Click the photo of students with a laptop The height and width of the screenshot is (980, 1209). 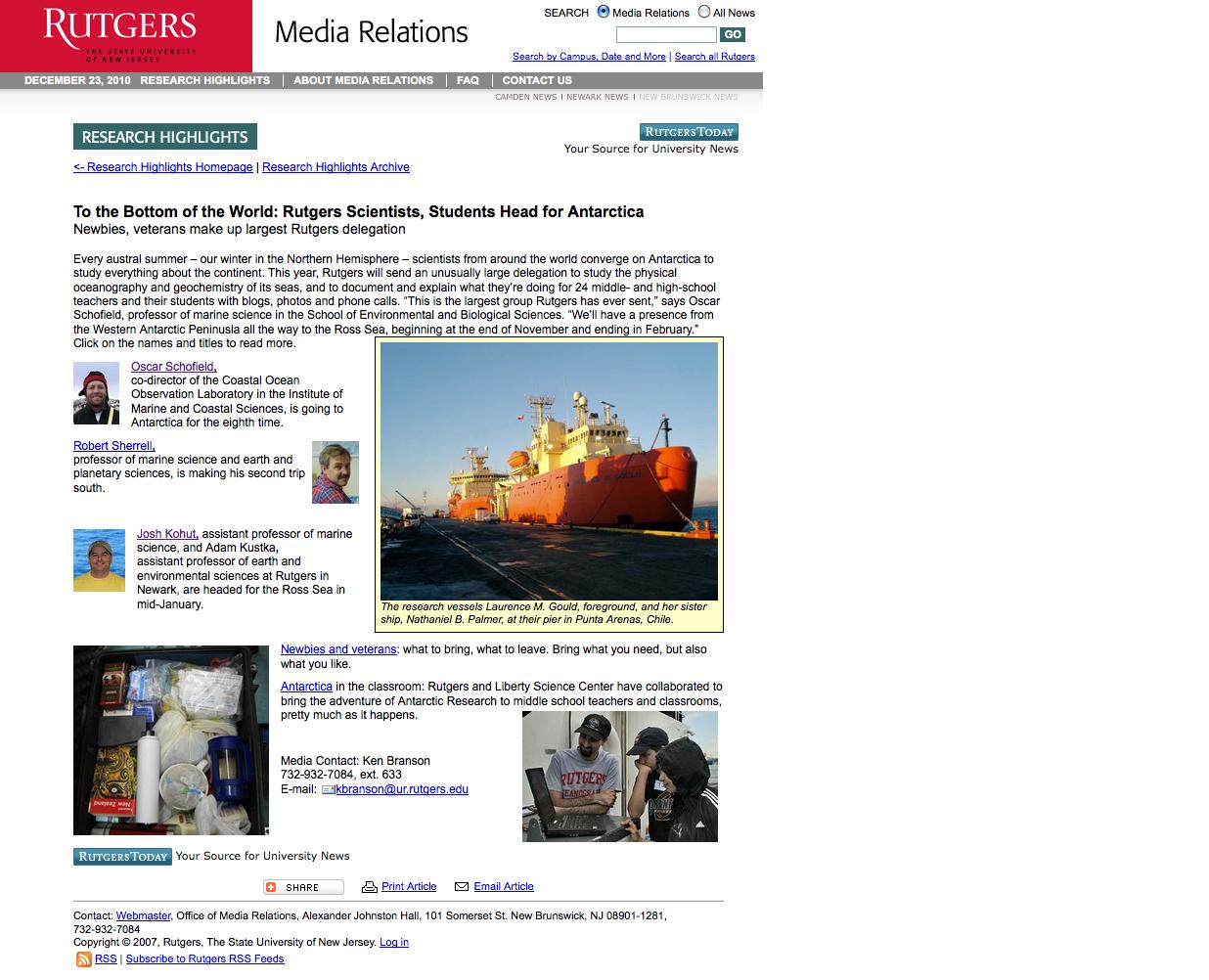[620, 777]
